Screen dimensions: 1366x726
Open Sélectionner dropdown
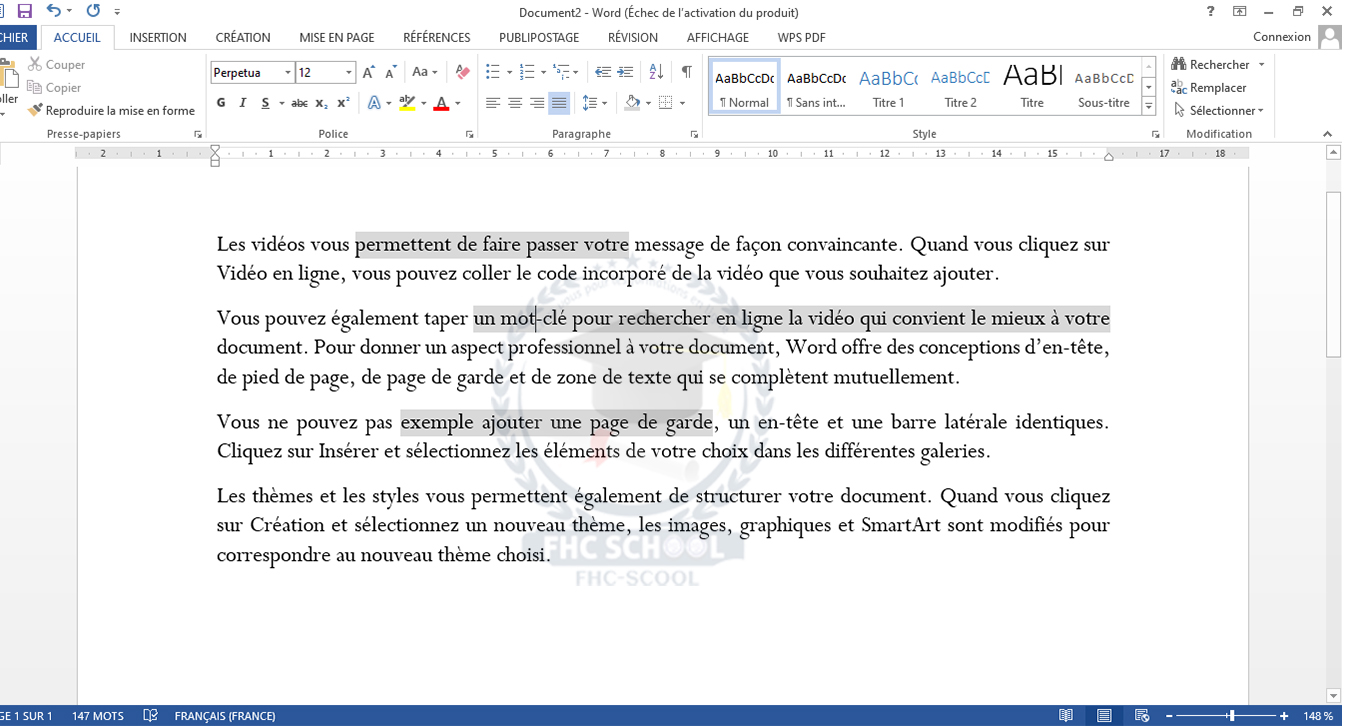(x=1219, y=111)
